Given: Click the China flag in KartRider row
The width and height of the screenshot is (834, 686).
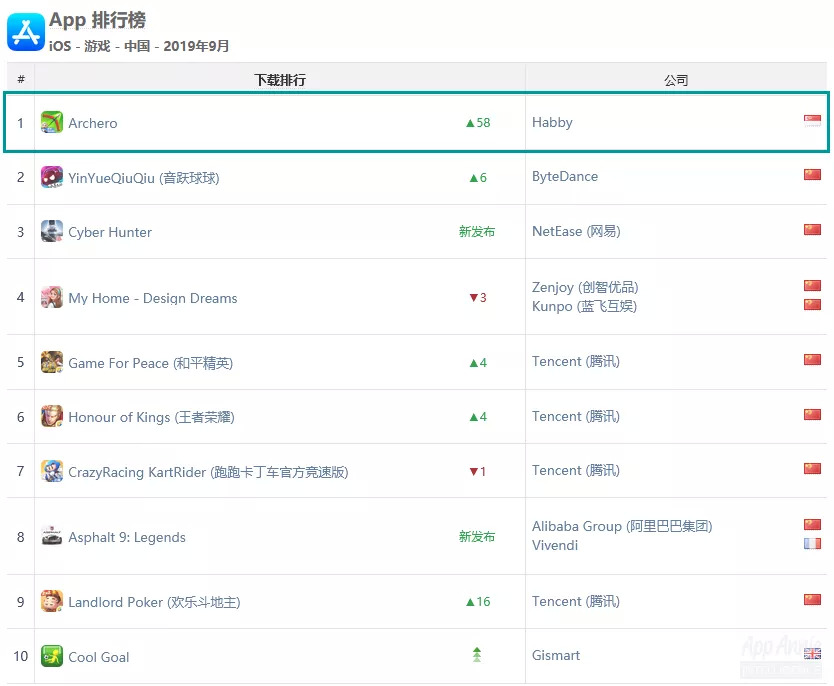Looking at the screenshot, I should [x=812, y=469].
